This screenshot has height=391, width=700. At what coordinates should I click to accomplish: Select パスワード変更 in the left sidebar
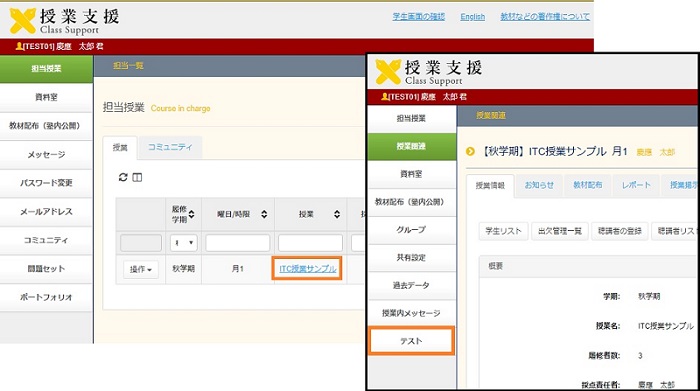coord(46,183)
